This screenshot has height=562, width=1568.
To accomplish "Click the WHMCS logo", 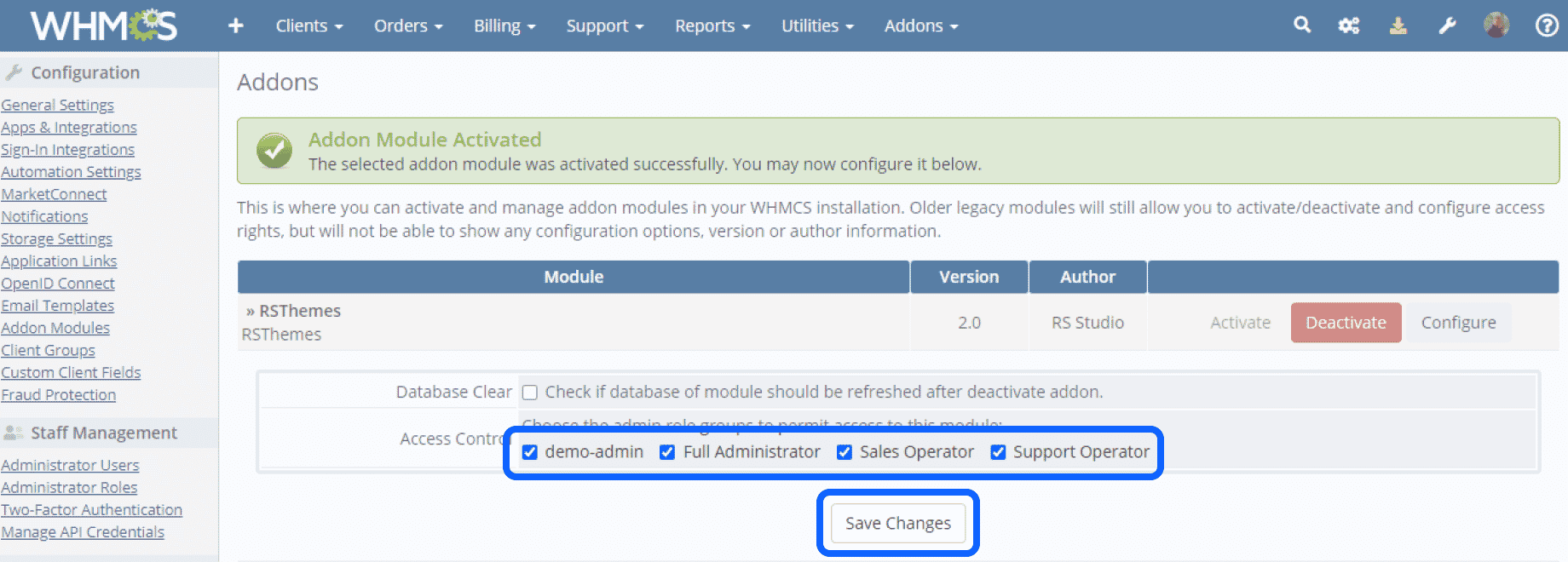I will click(101, 26).
